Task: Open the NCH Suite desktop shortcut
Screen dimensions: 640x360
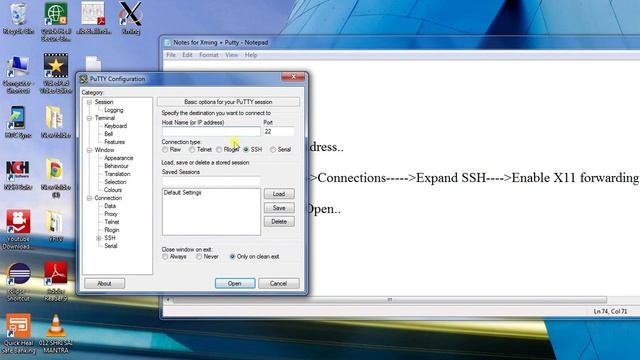Action: 18,176
